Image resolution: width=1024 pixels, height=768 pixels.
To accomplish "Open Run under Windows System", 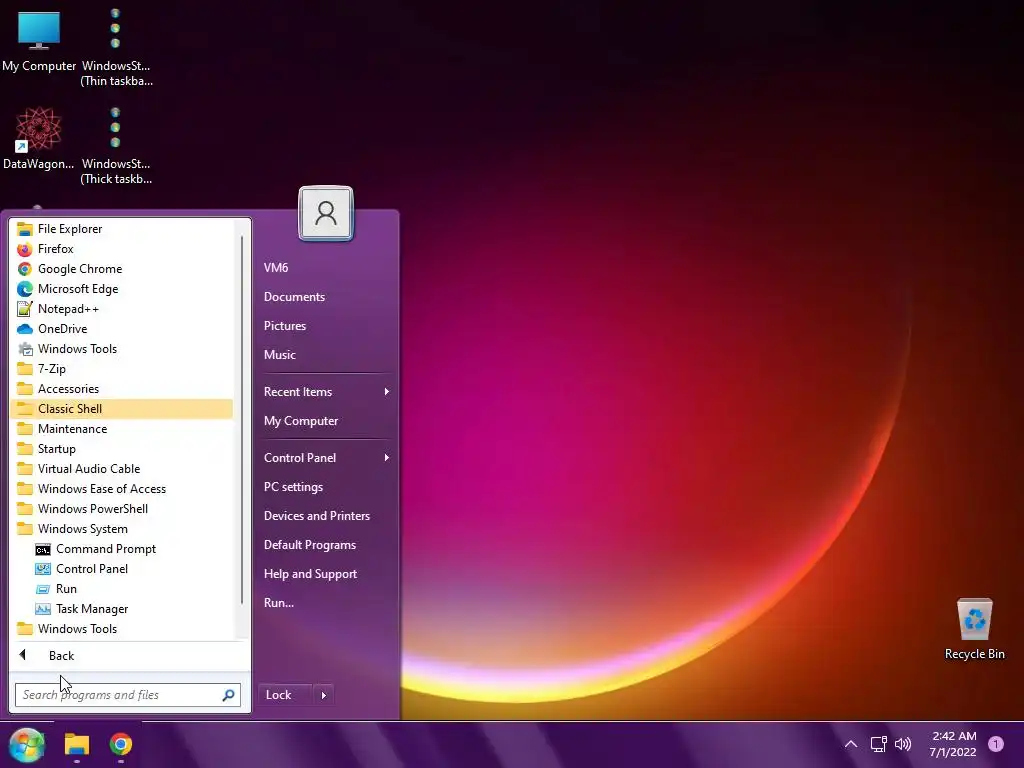I will click(122, 589).
